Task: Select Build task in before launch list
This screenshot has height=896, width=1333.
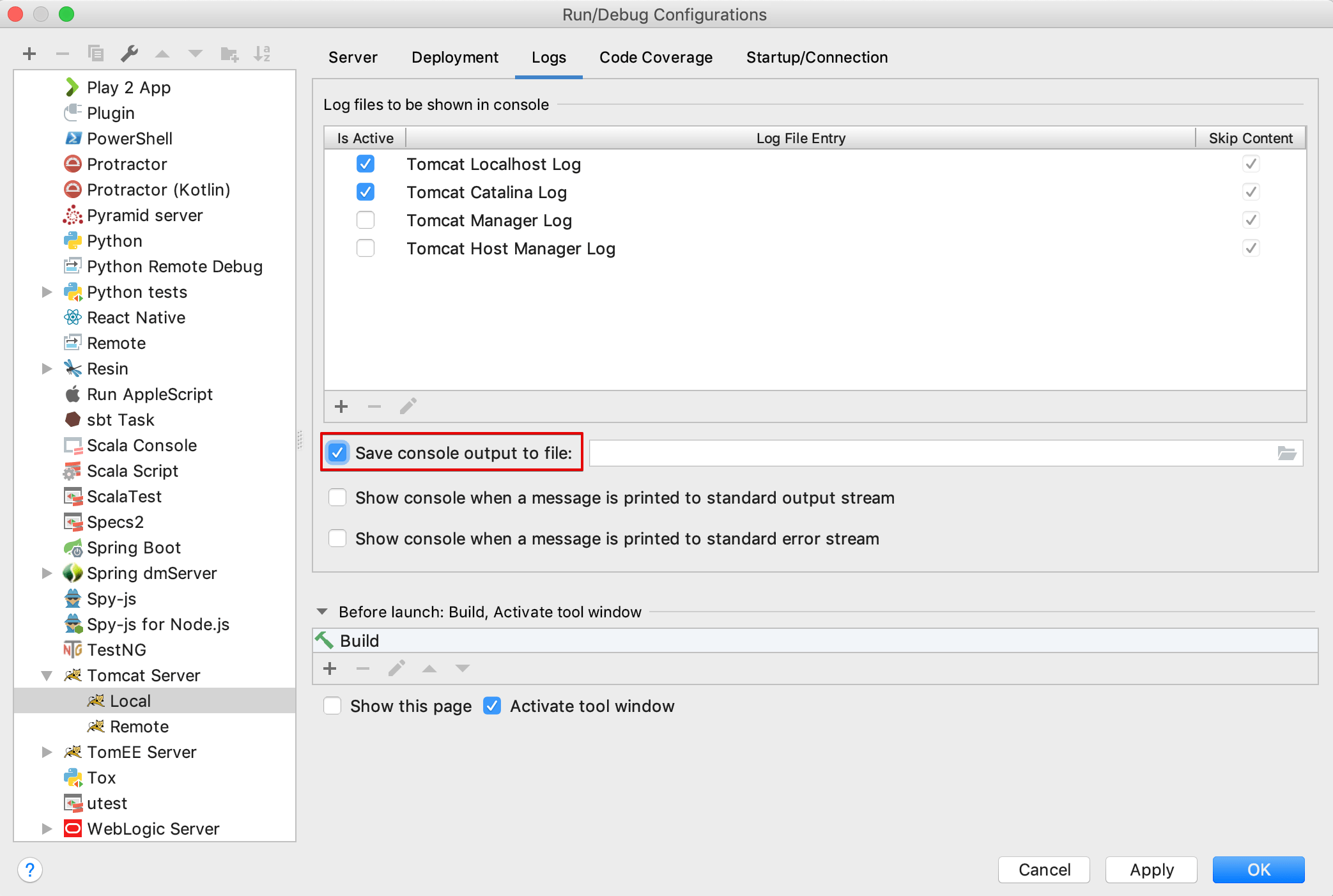Action: tap(815, 640)
